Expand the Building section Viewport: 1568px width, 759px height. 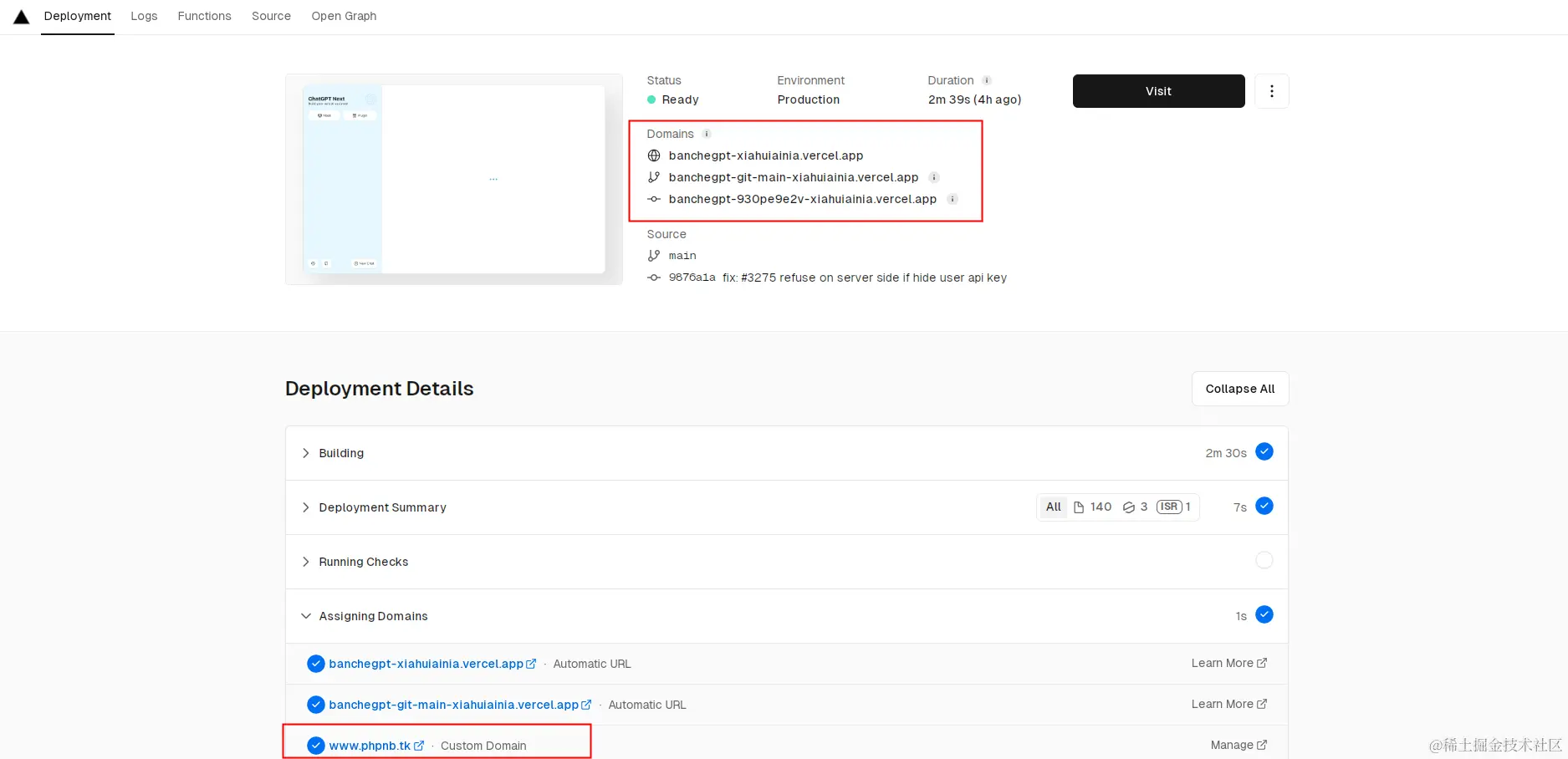(x=787, y=453)
